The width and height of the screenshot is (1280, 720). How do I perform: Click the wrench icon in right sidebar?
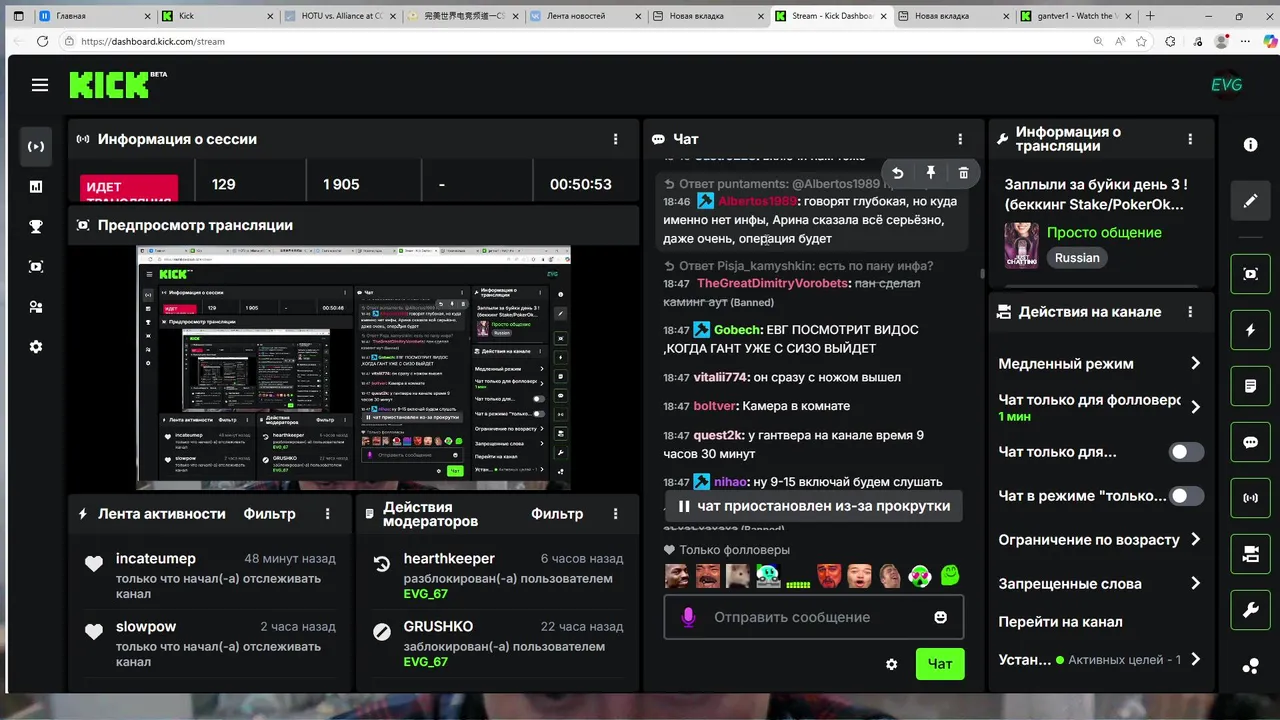point(1250,610)
